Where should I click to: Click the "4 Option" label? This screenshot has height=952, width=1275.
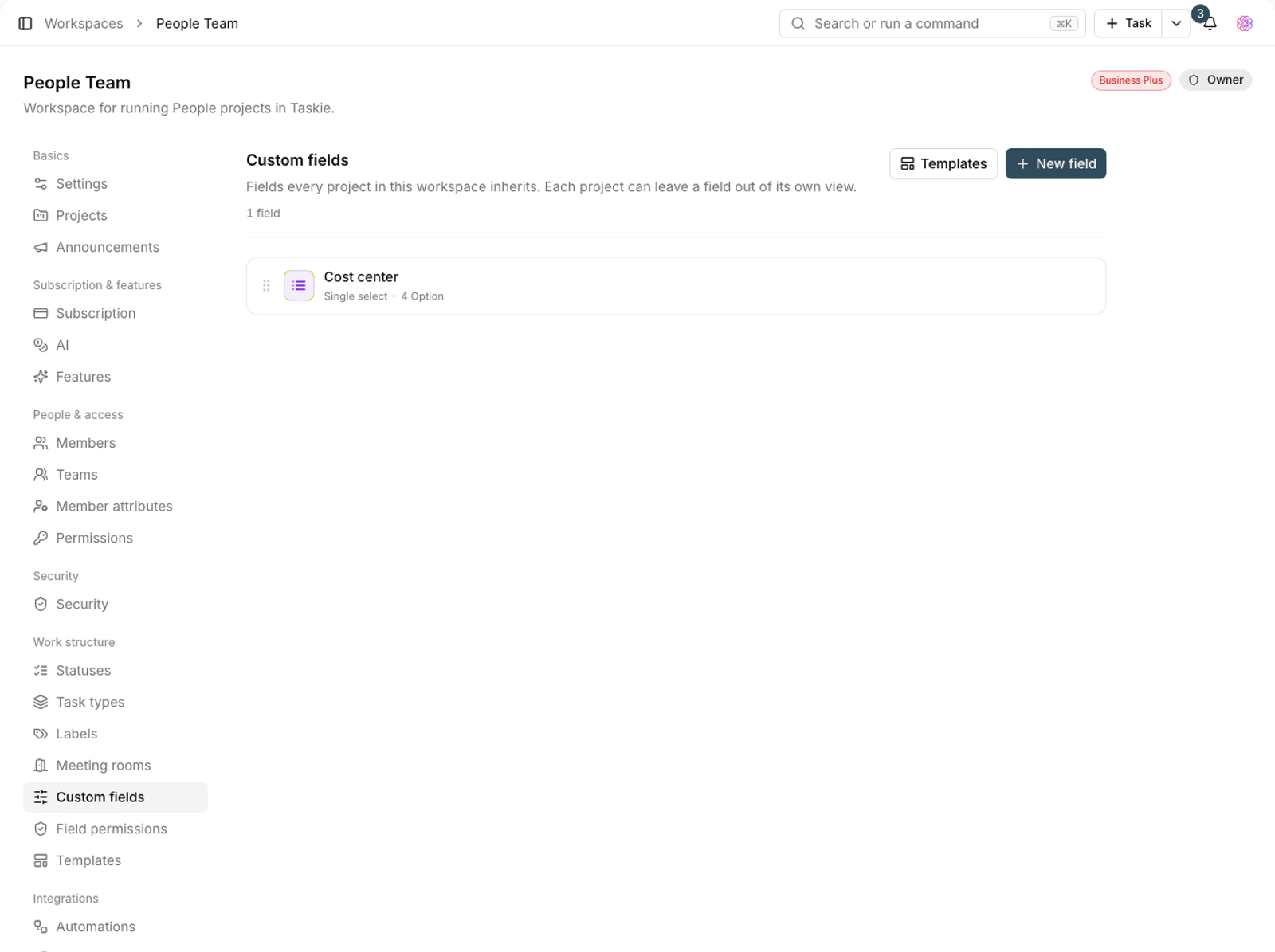point(422,296)
